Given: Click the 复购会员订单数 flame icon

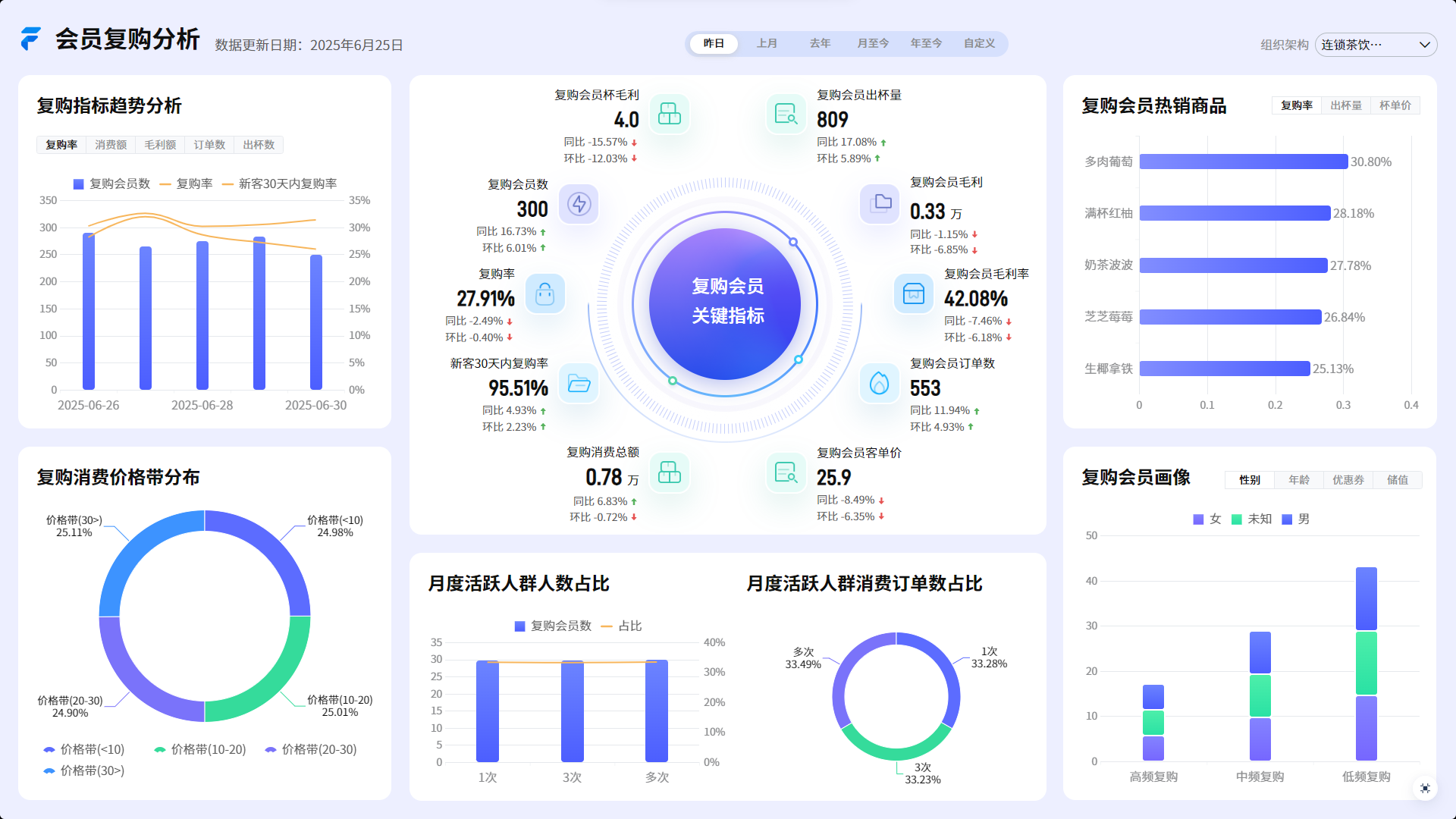Looking at the screenshot, I should [x=879, y=383].
